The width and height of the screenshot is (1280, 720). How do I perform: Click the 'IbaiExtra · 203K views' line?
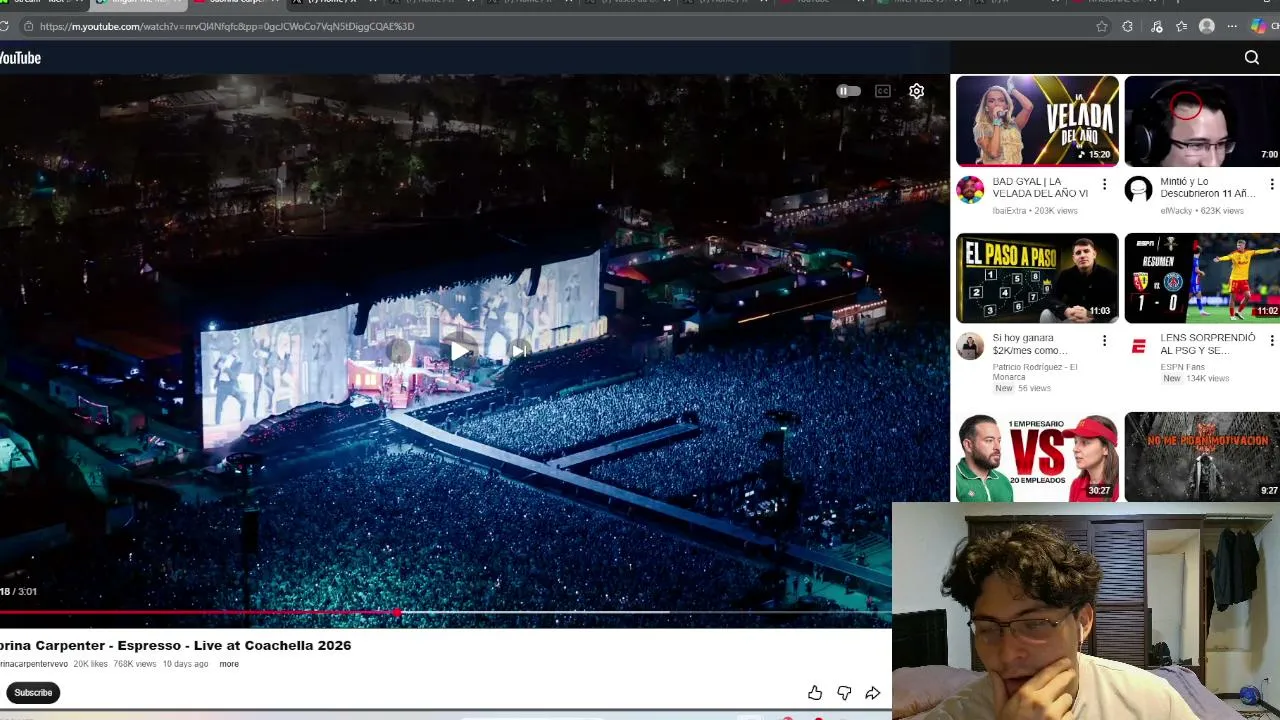tap(1034, 211)
